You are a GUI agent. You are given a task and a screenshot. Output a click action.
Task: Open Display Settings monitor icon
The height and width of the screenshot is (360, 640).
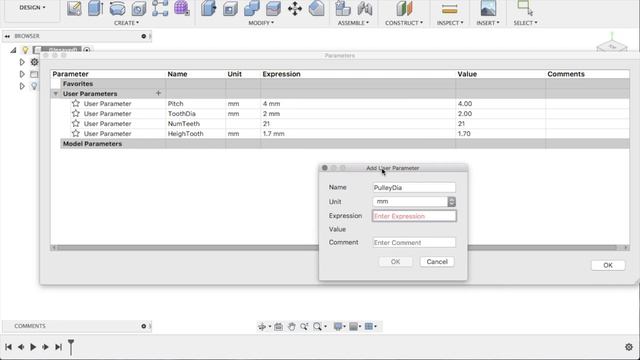[x=338, y=326]
